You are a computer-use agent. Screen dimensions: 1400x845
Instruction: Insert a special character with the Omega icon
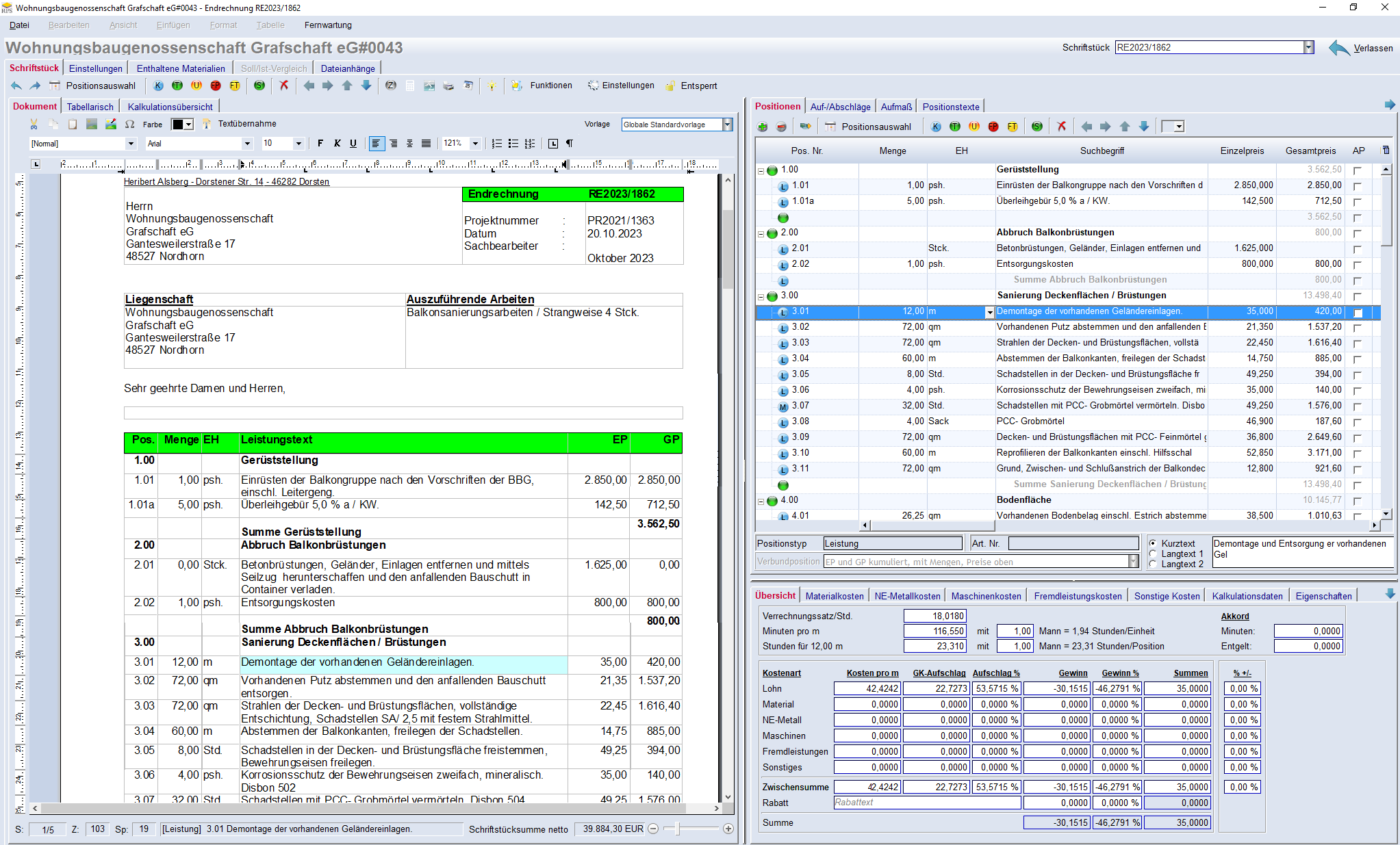click(130, 124)
